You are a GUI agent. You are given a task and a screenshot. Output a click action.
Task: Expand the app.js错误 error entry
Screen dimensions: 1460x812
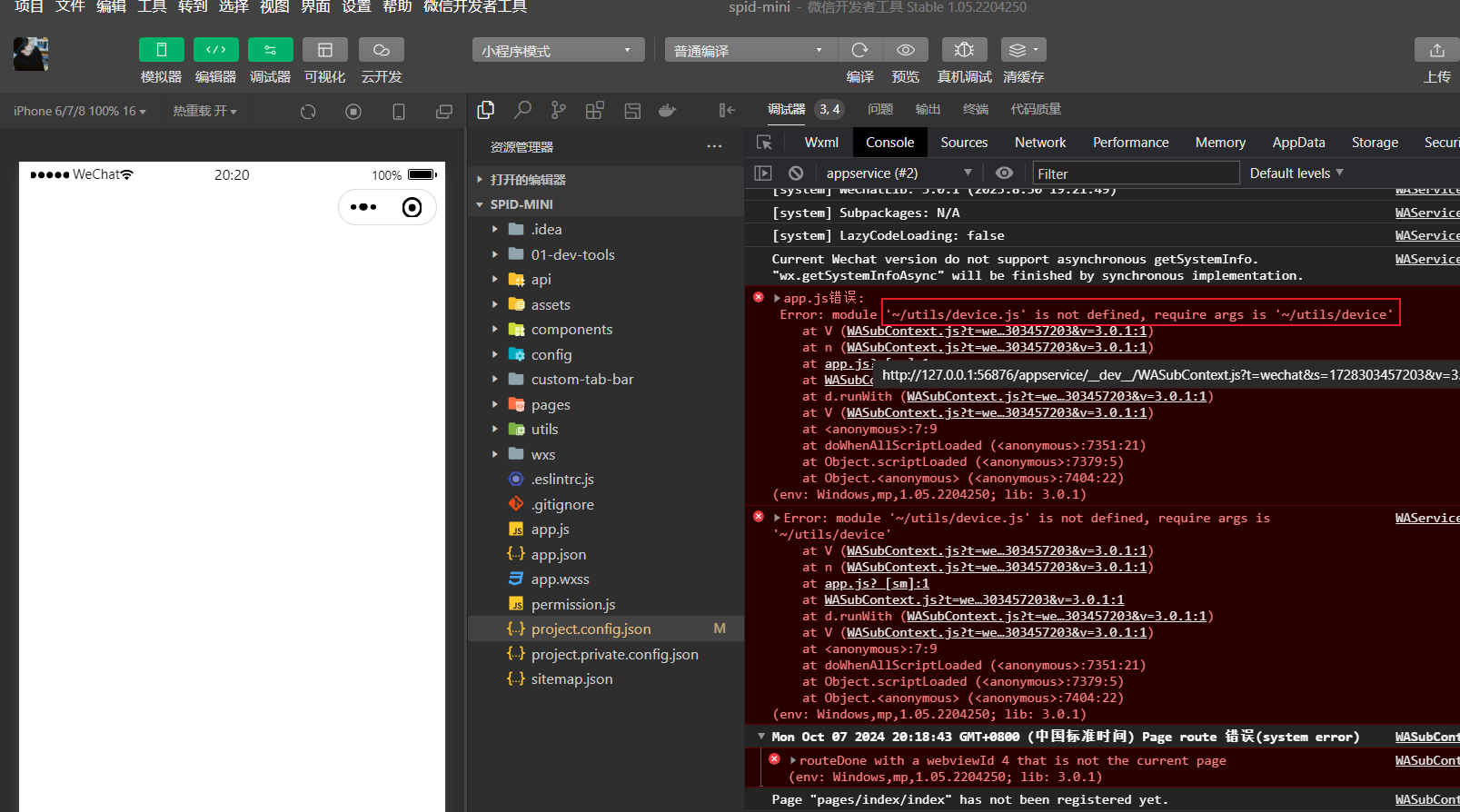pyautogui.click(x=778, y=298)
